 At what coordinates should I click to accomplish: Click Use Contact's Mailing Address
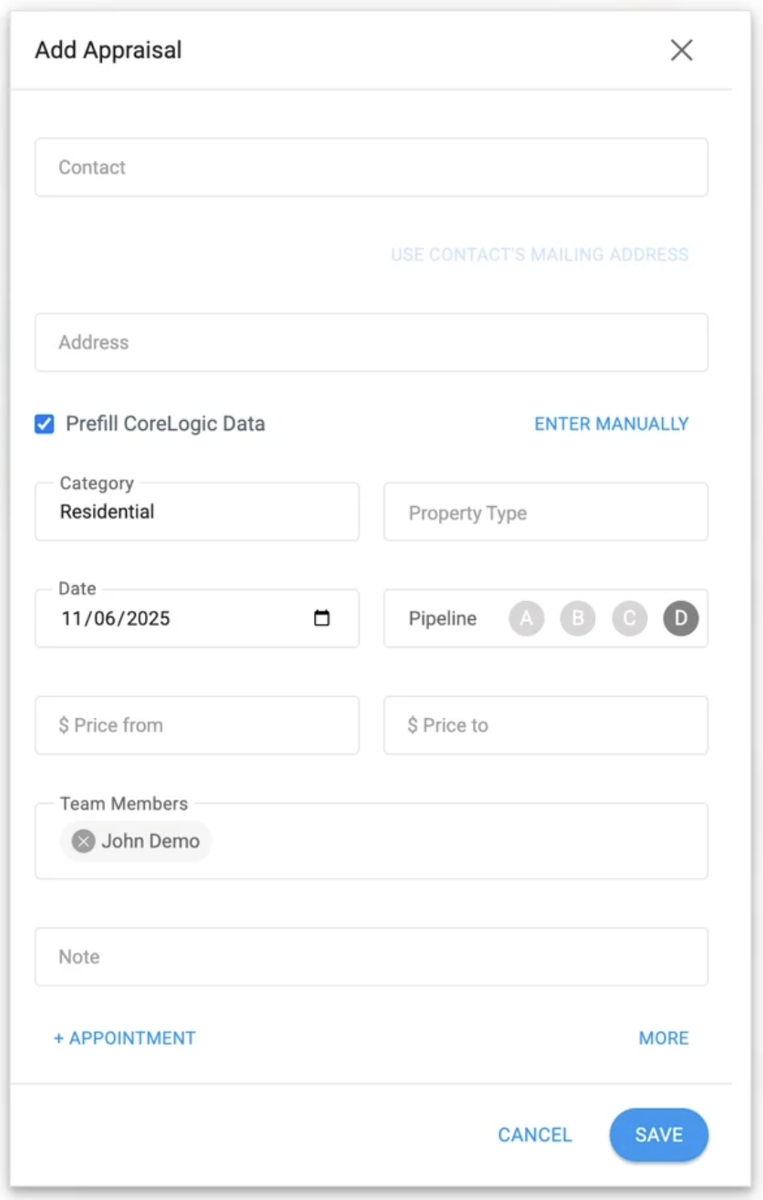[539, 255]
